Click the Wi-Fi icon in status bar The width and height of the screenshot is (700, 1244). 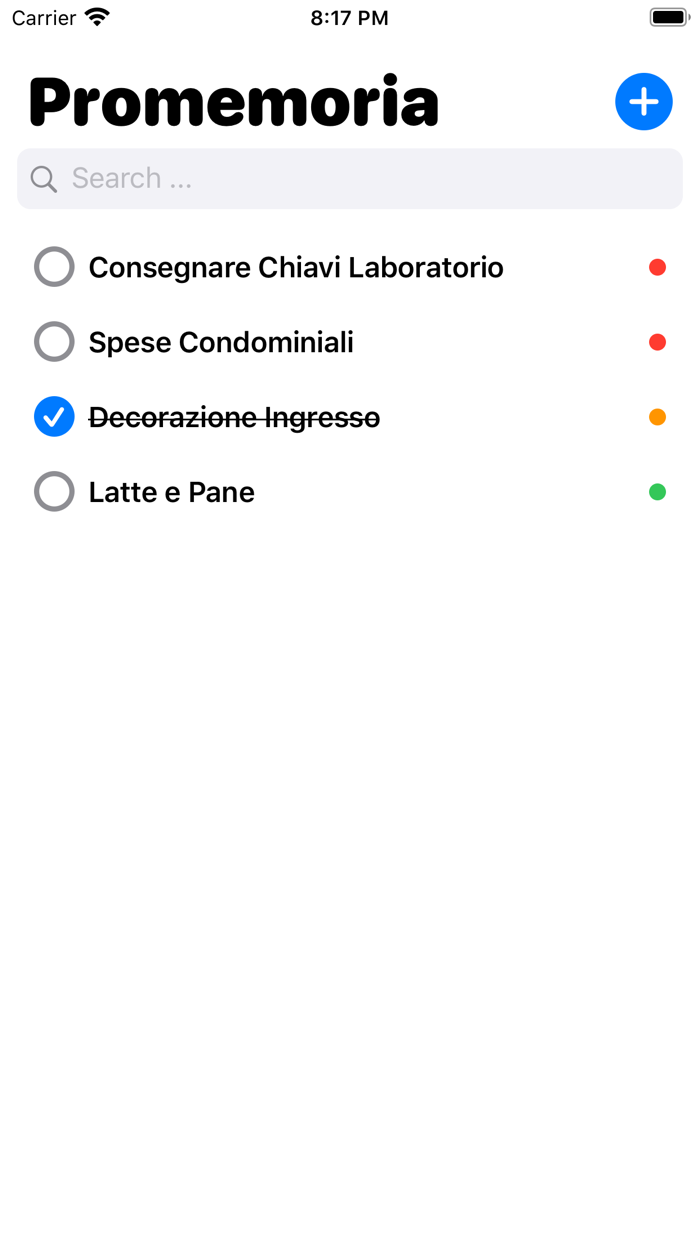pos(95,16)
